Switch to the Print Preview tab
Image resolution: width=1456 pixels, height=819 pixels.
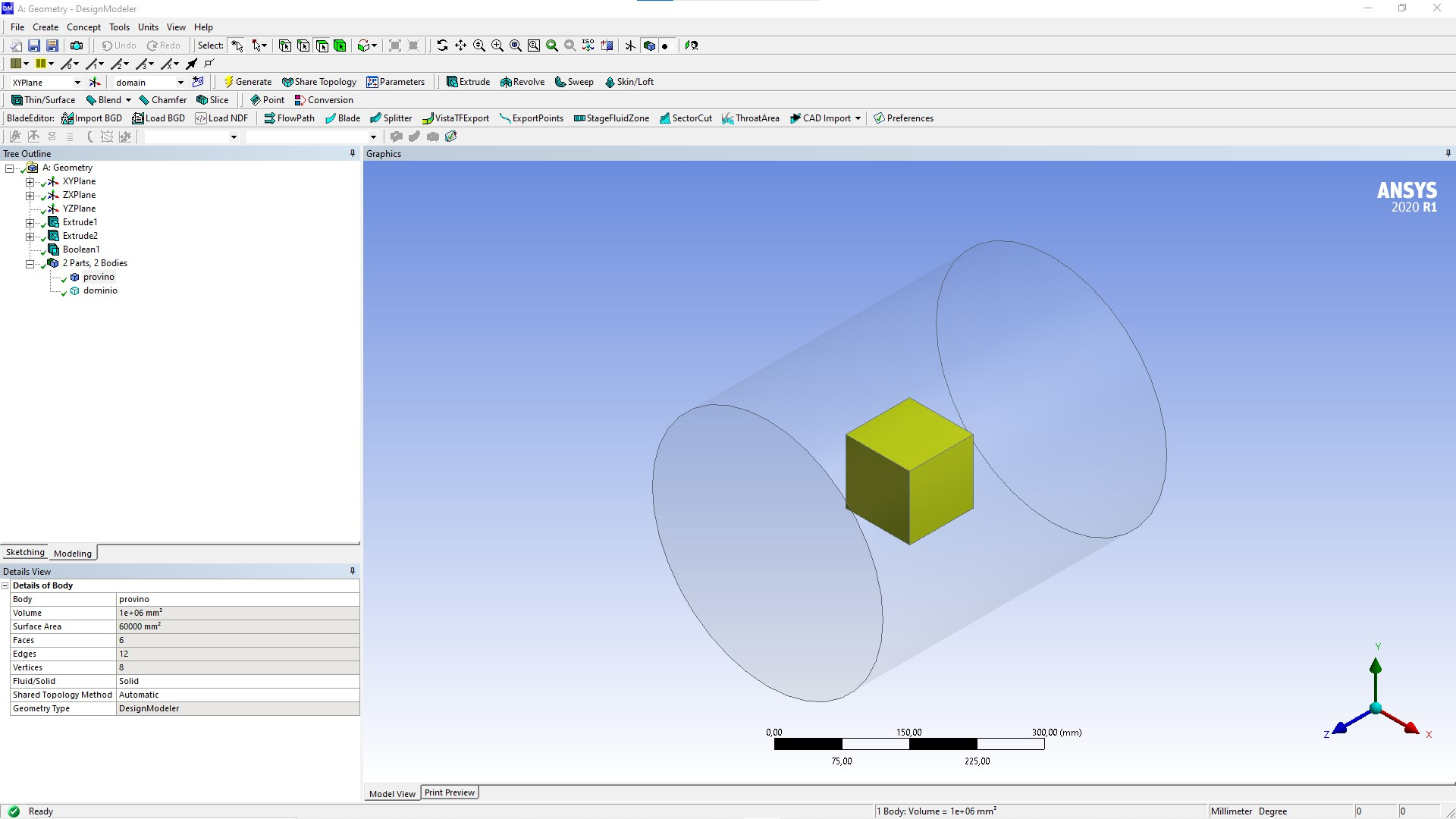(450, 792)
